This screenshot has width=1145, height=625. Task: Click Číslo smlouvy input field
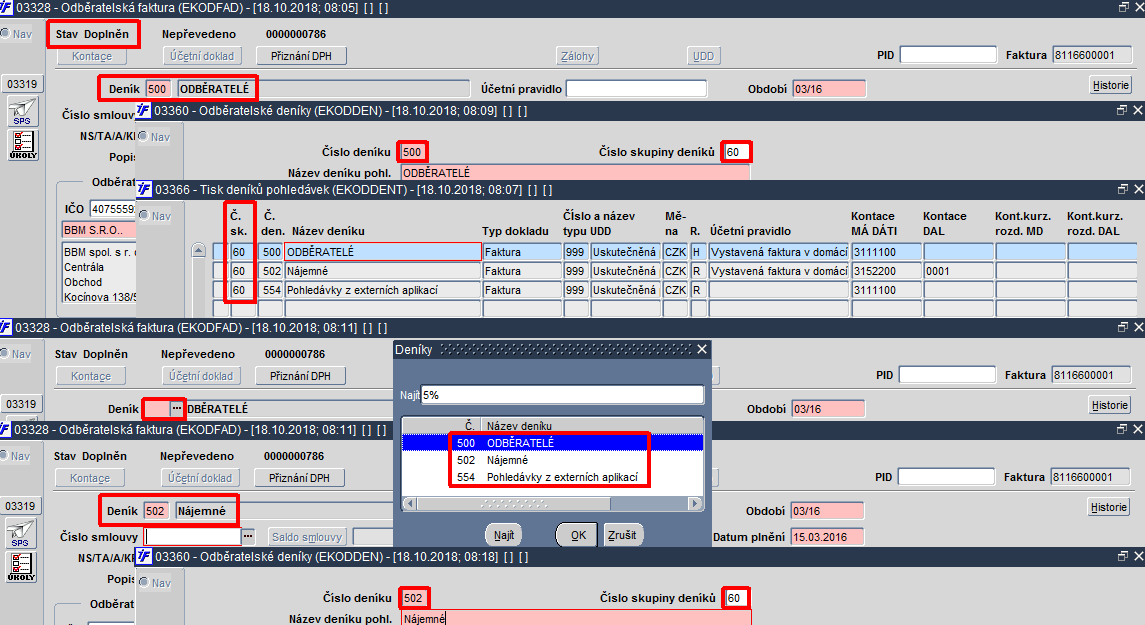pyautogui.click(x=194, y=537)
